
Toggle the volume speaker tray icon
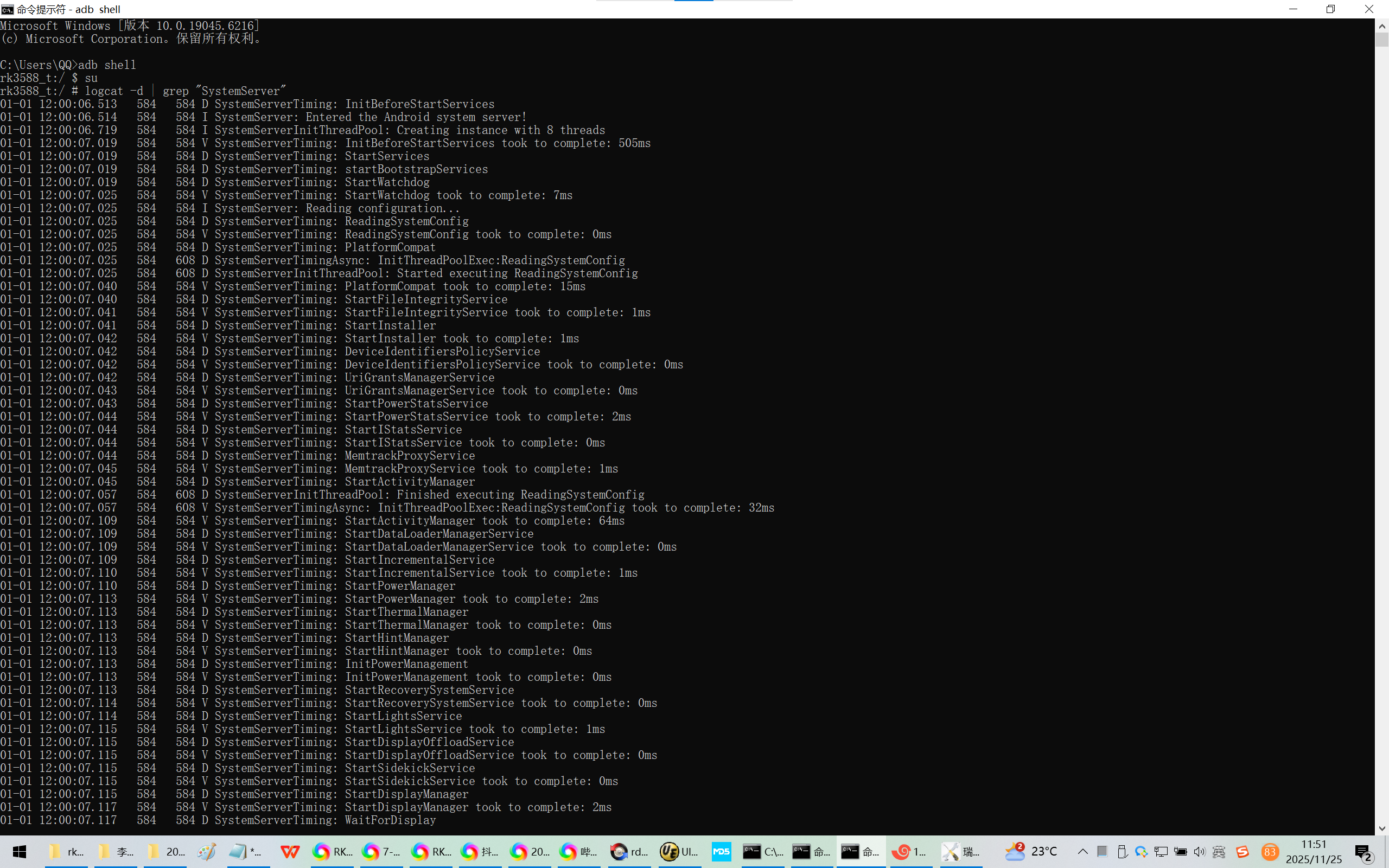tap(1200, 851)
